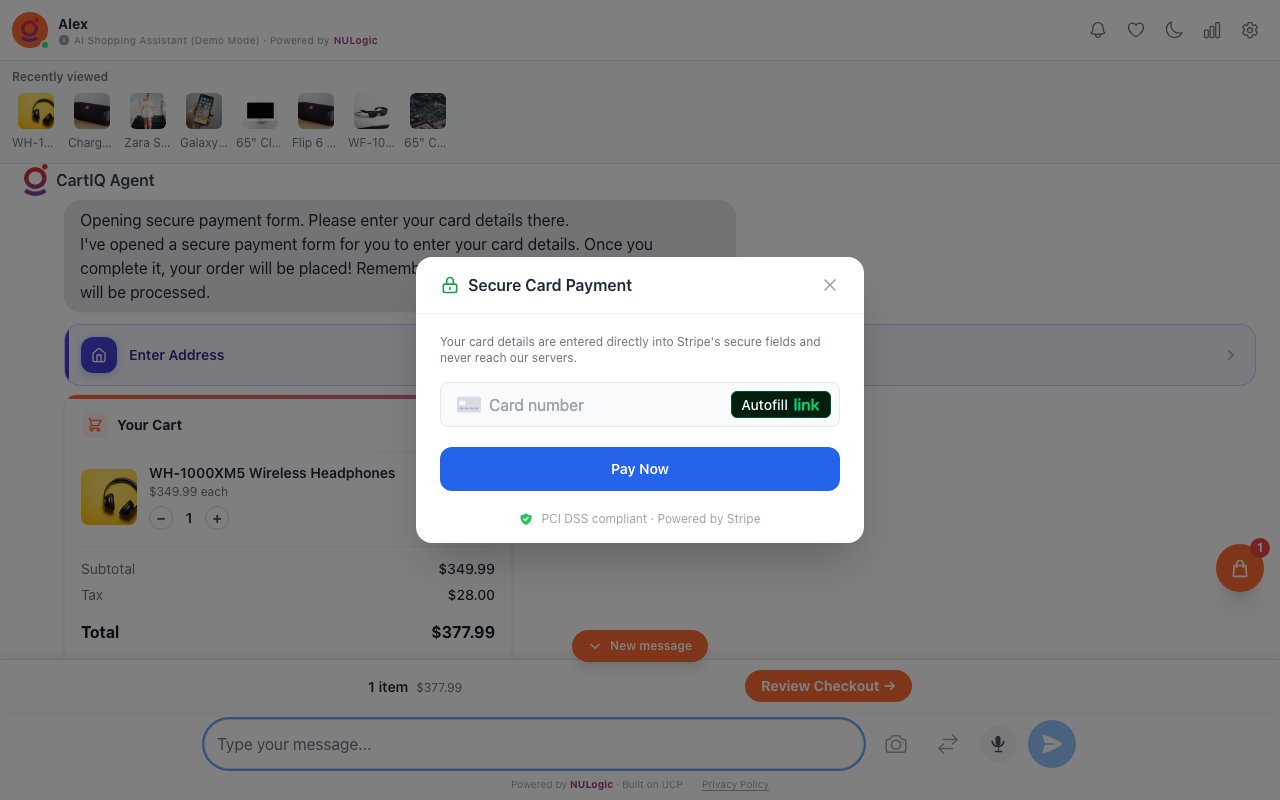
Task: Use Autofill with link on the card field
Action: (x=780, y=404)
